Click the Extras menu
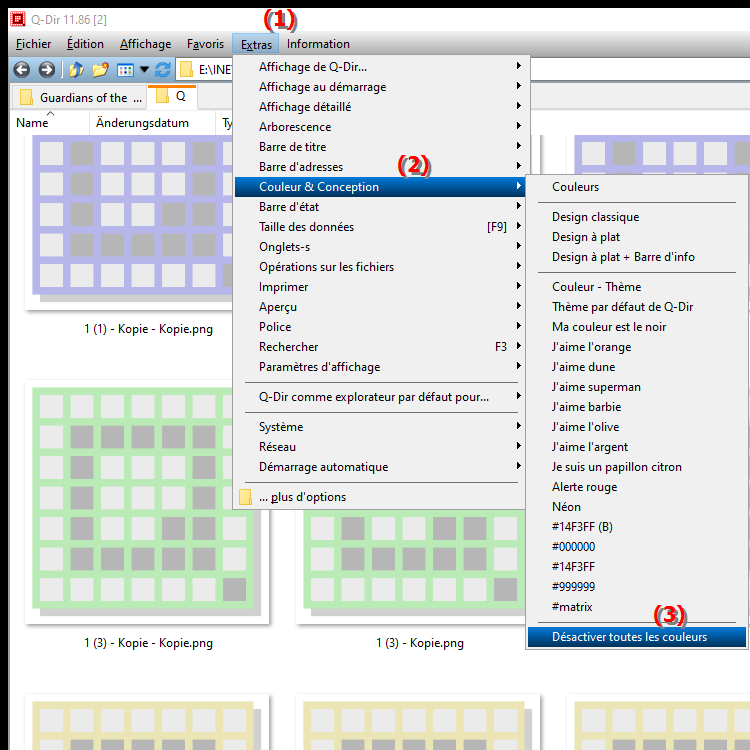The width and height of the screenshot is (750, 750). [256, 44]
